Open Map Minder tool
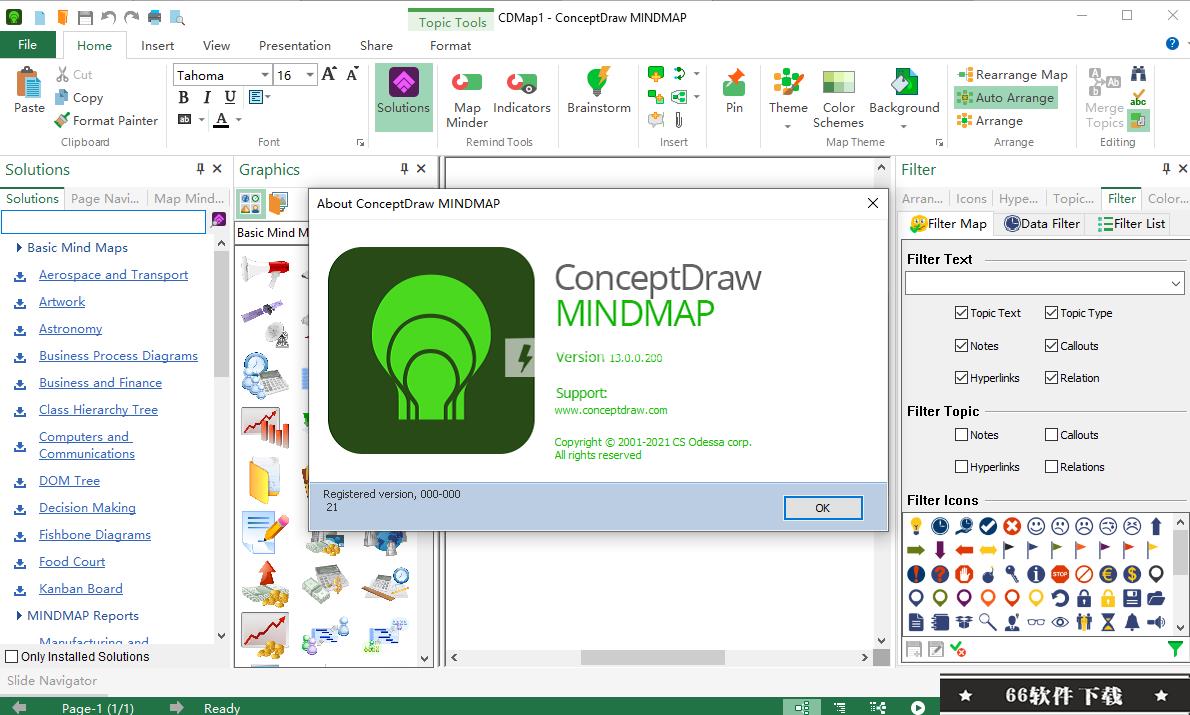 tap(467, 99)
